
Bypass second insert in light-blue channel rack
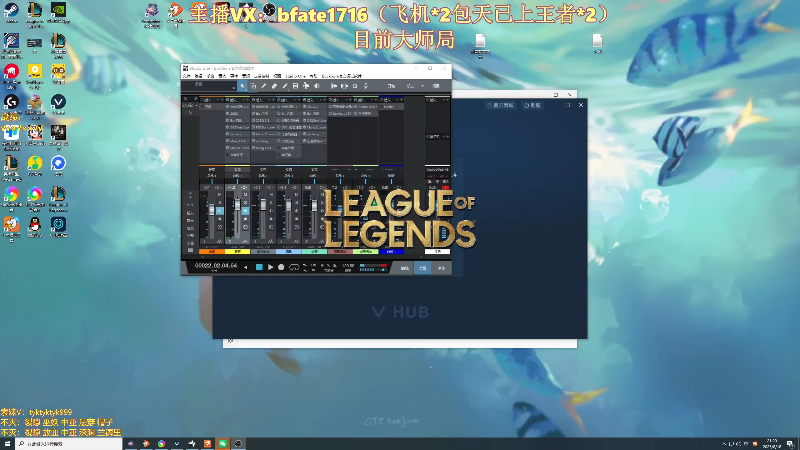point(279,114)
